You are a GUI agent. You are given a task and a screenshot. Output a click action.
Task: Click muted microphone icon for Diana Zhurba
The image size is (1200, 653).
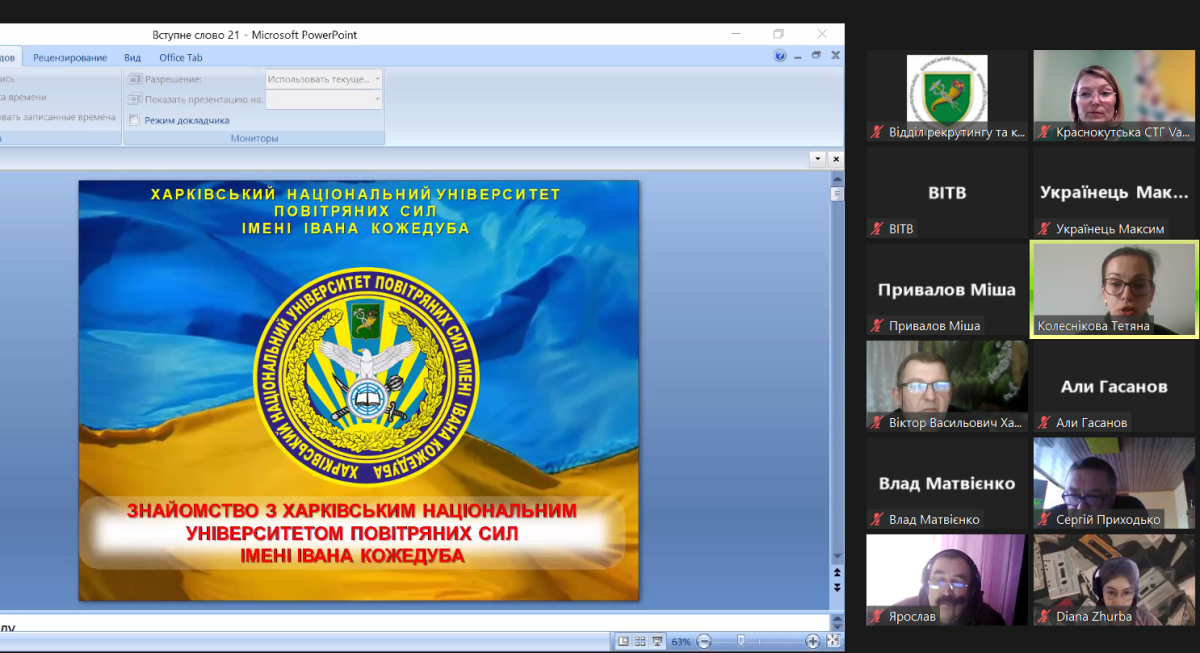[1045, 617]
